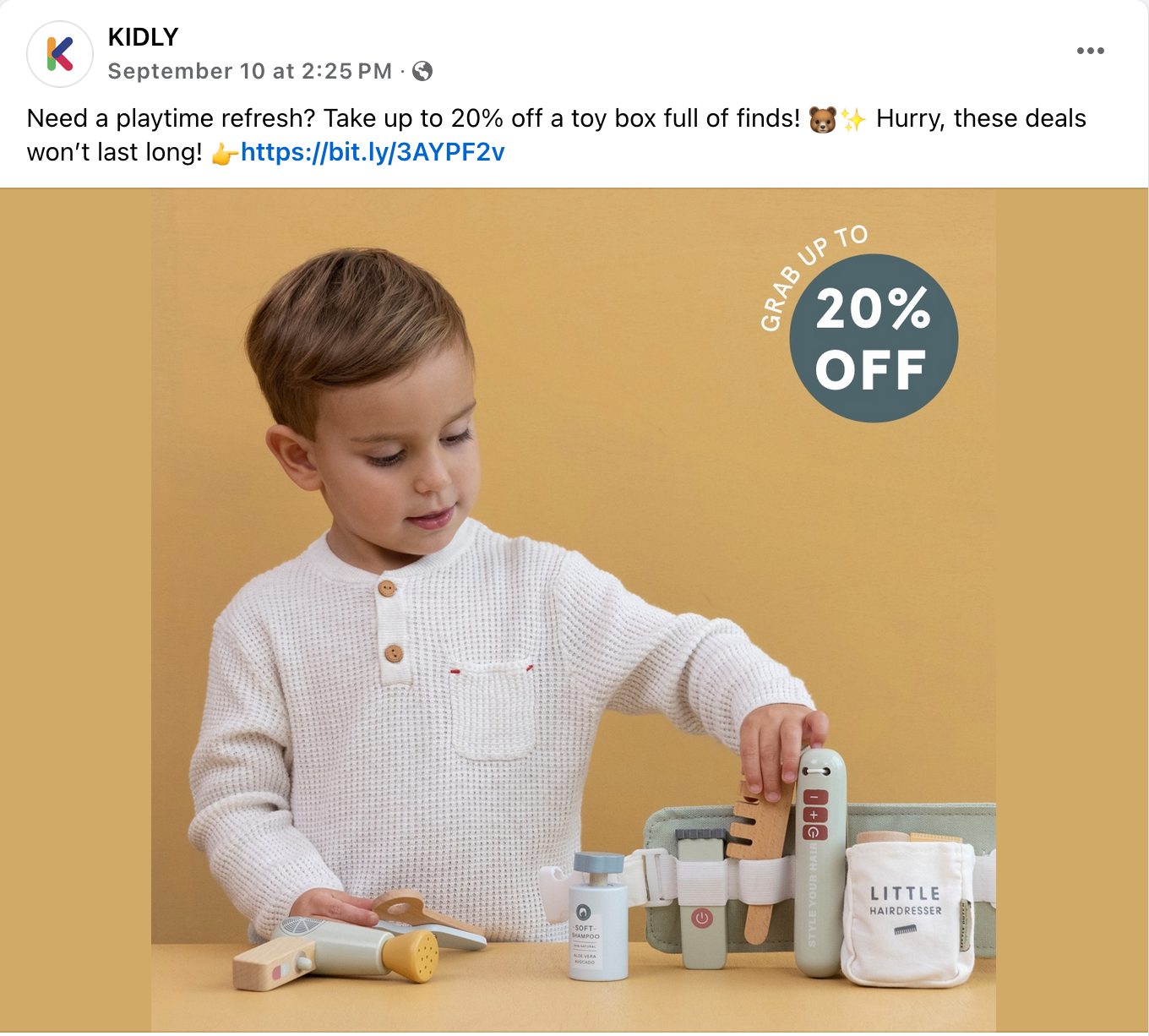Open the three-dot post options menu
The width and height of the screenshot is (1149, 1036).
pos(1090,51)
